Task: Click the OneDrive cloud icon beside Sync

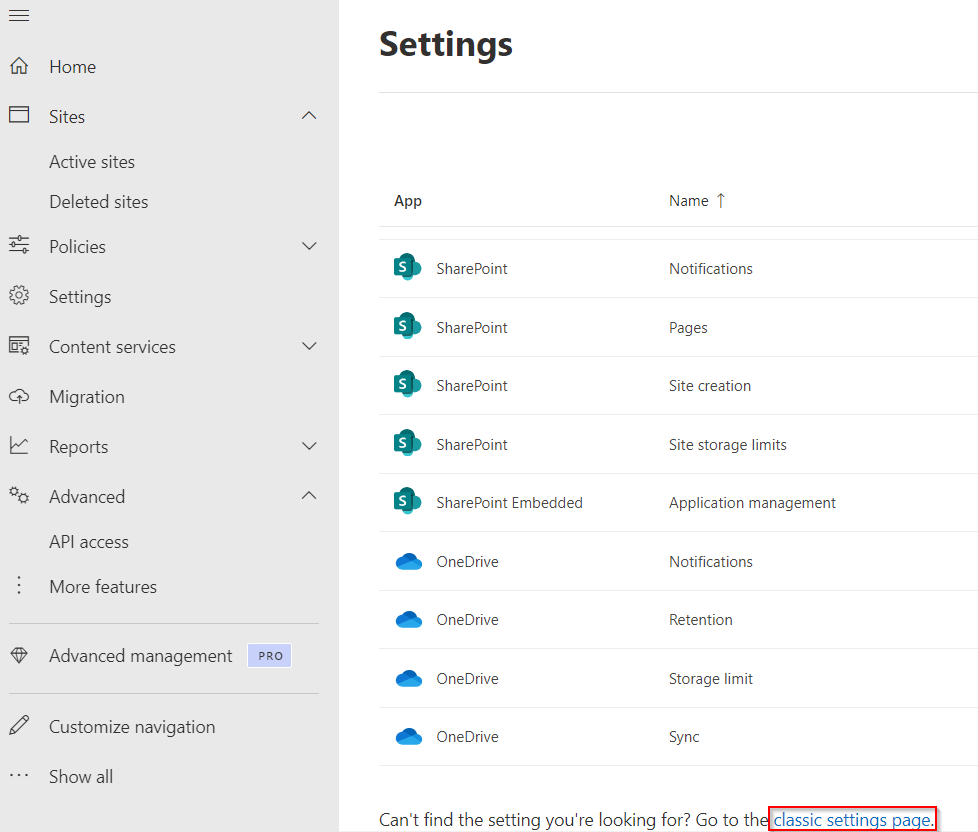Action: [x=408, y=737]
